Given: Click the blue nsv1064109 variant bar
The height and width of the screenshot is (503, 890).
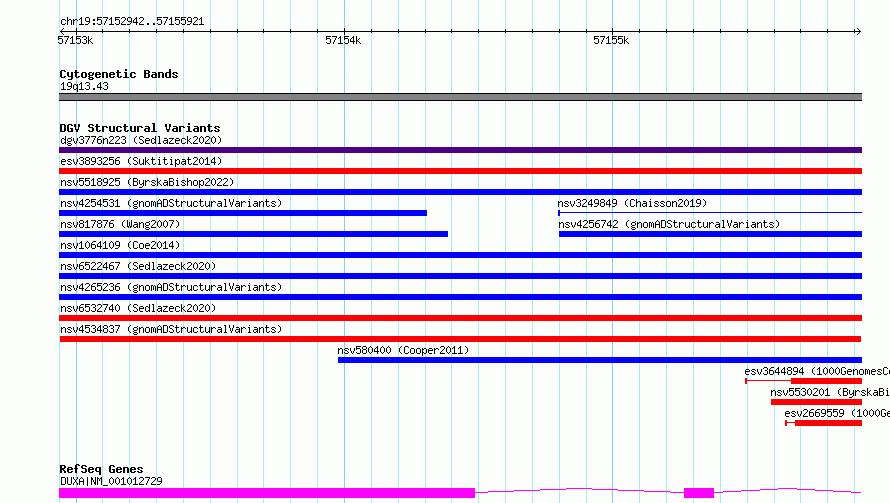Looking at the screenshot, I should click(x=460, y=255).
